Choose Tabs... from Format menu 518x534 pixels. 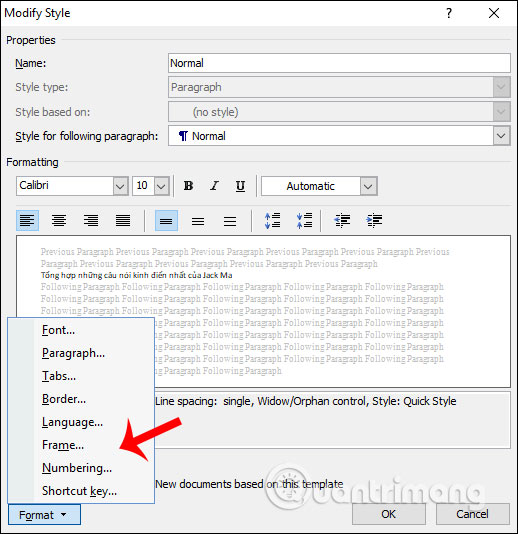[81, 376]
